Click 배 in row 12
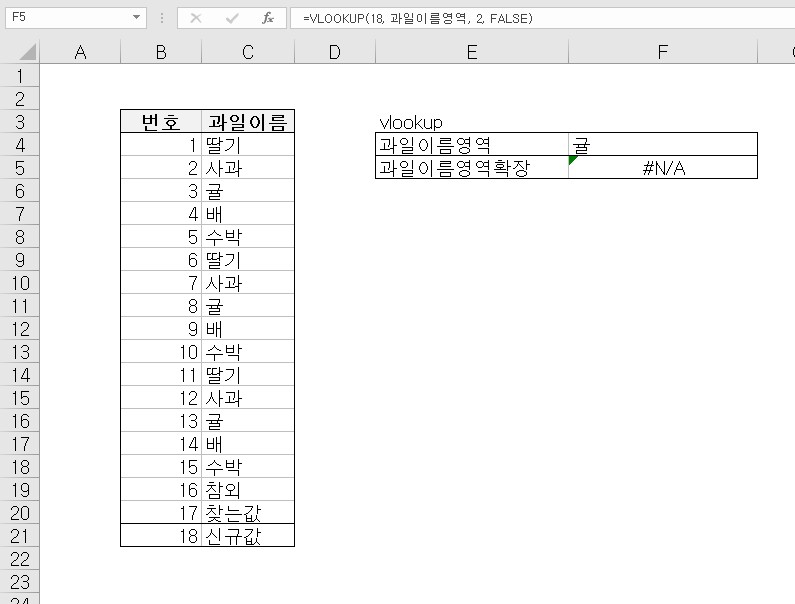Image resolution: width=795 pixels, height=604 pixels. point(248,329)
